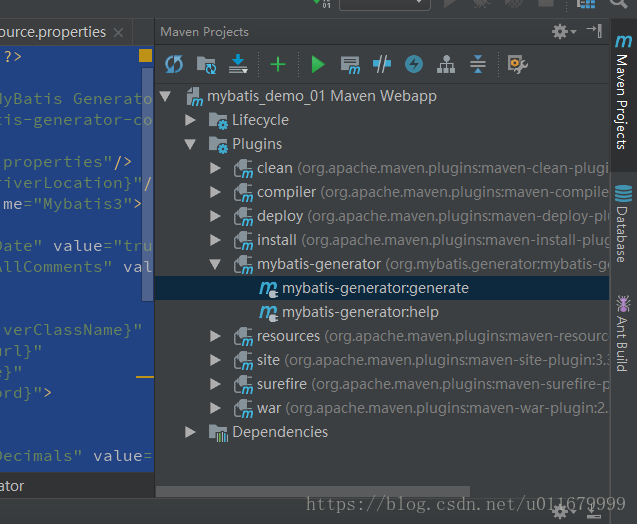The width and height of the screenshot is (637, 524).
Task: Select mybatis-generator:help goal
Action: click(382, 312)
